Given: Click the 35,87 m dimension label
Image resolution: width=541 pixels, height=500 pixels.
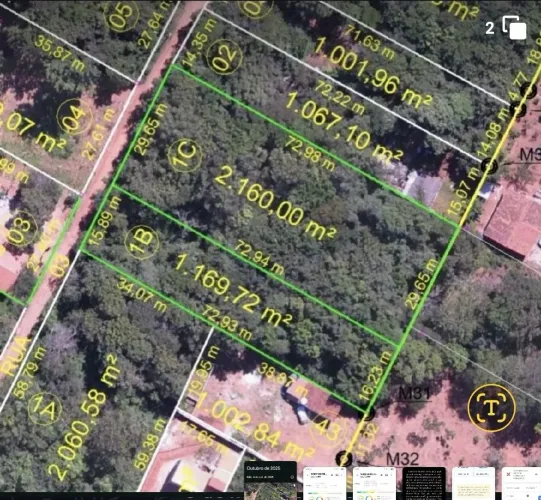Looking at the screenshot, I should point(59,53).
